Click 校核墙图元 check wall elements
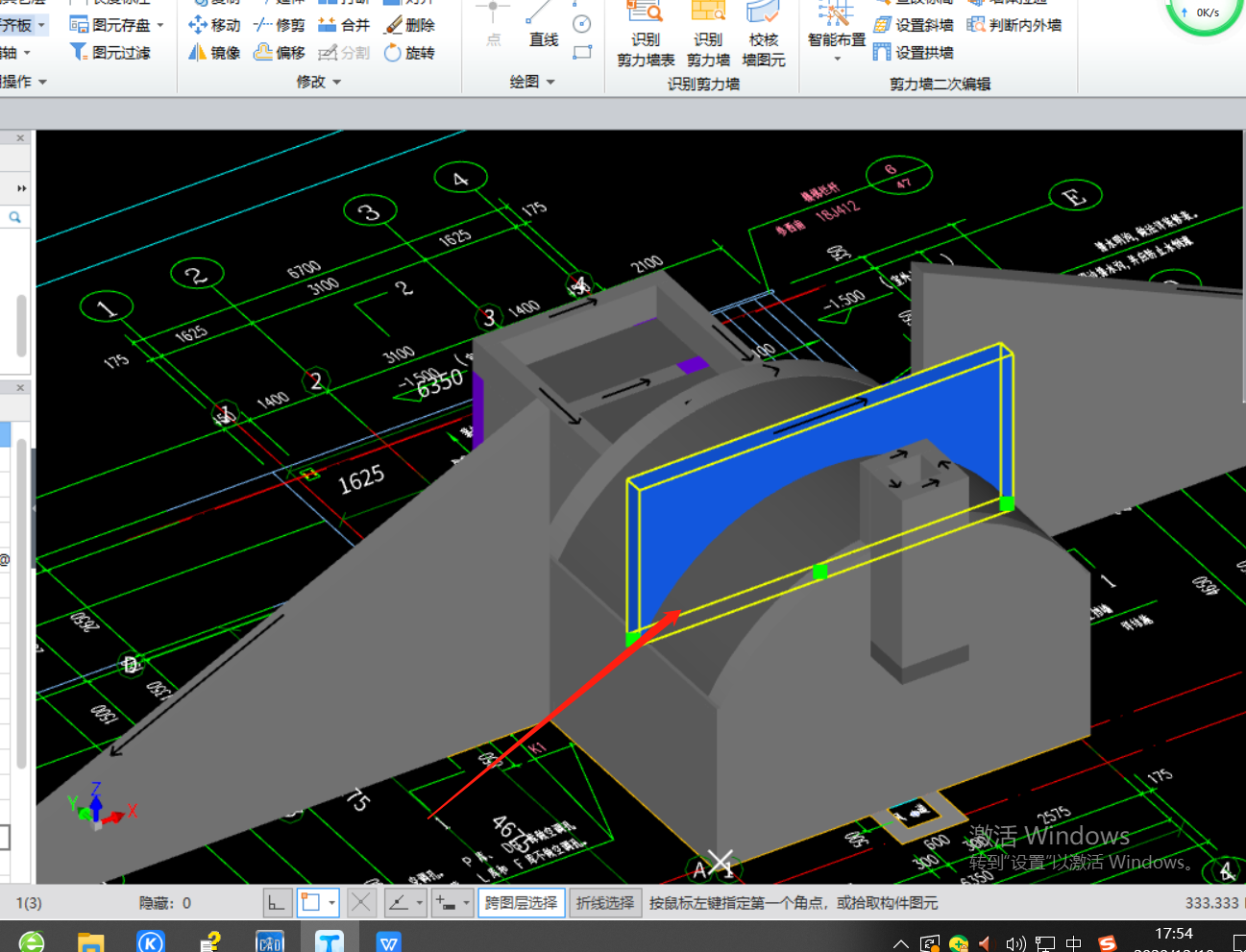The width and height of the screenshot is (1246, 952). (764, 35)
